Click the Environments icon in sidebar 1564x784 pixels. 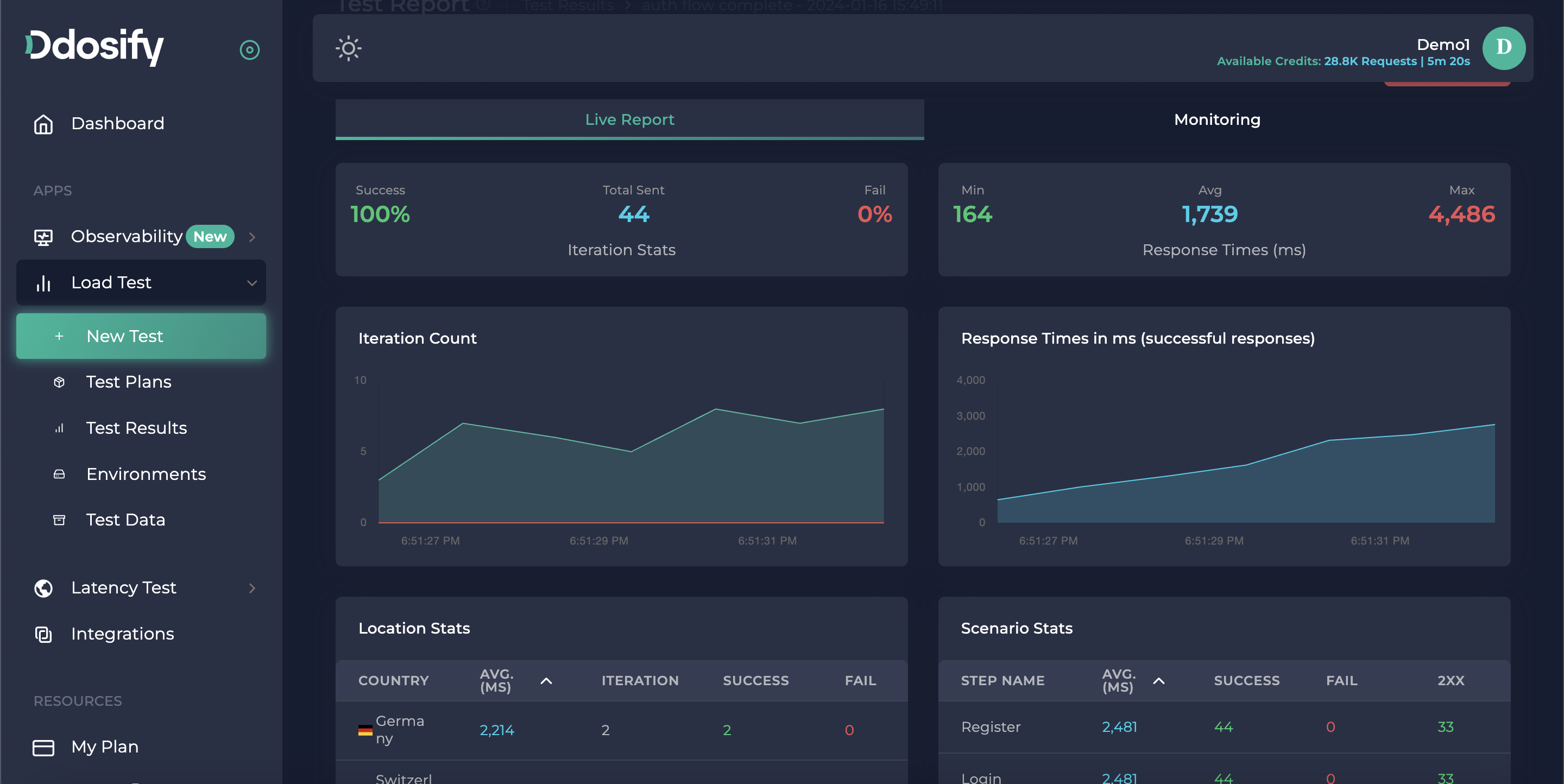pos(59,474)
